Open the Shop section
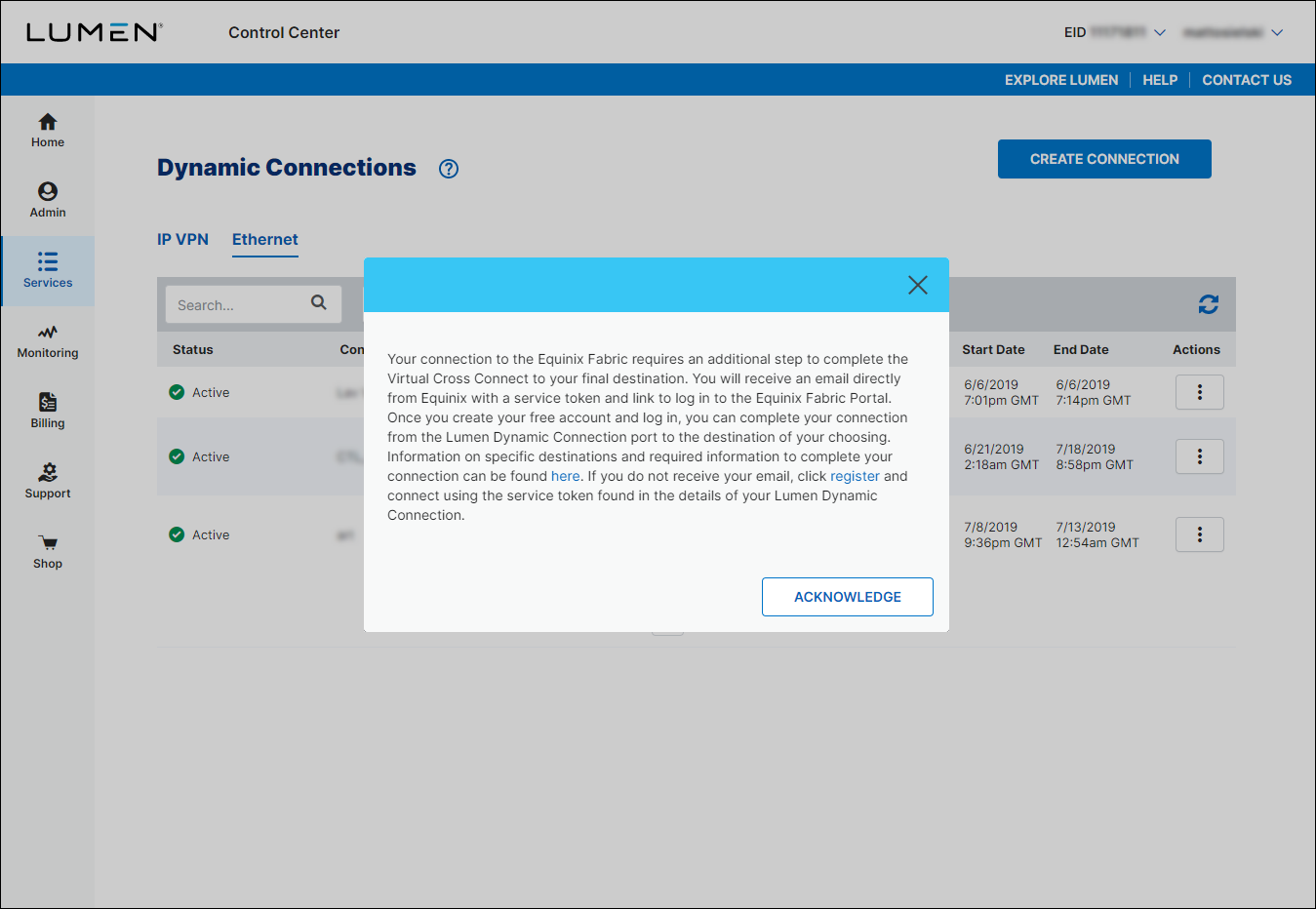Screen dimensions: 1316x909 click(48, 552)
